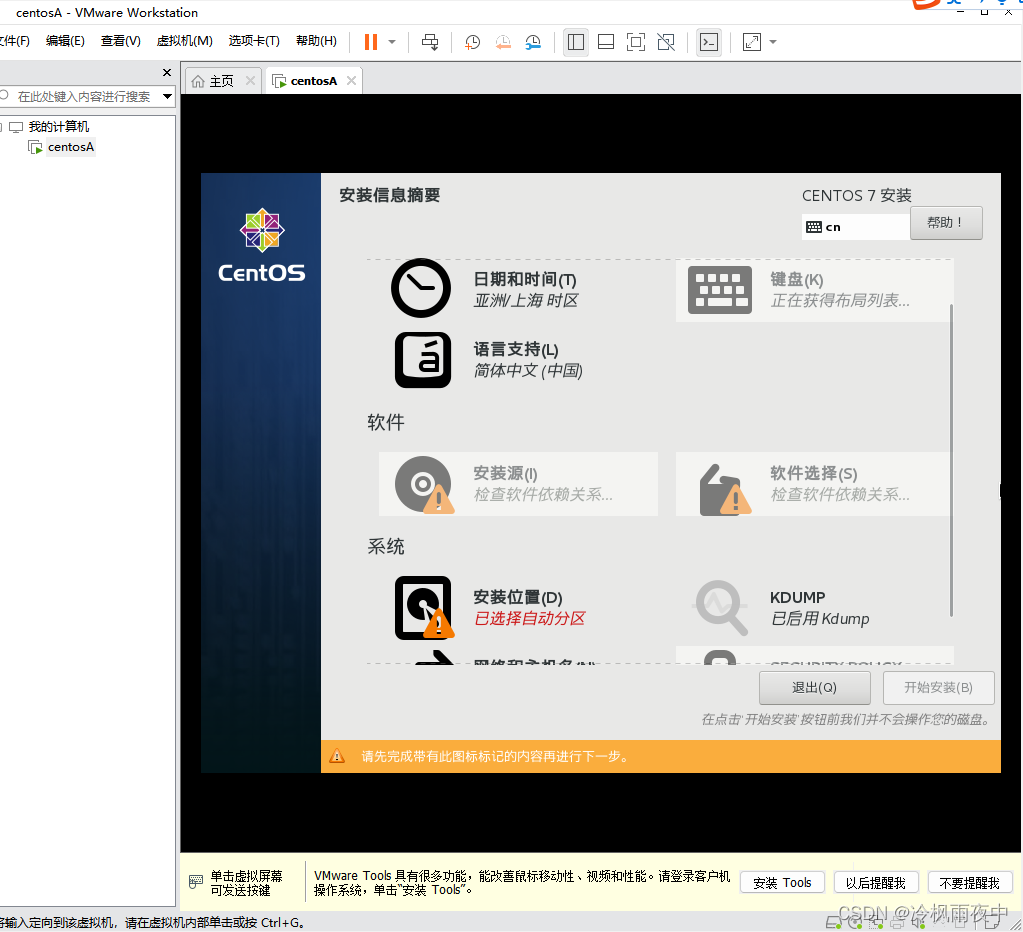
Task: Toggle the thumbnail bar view icon
Action: [605, 42]
